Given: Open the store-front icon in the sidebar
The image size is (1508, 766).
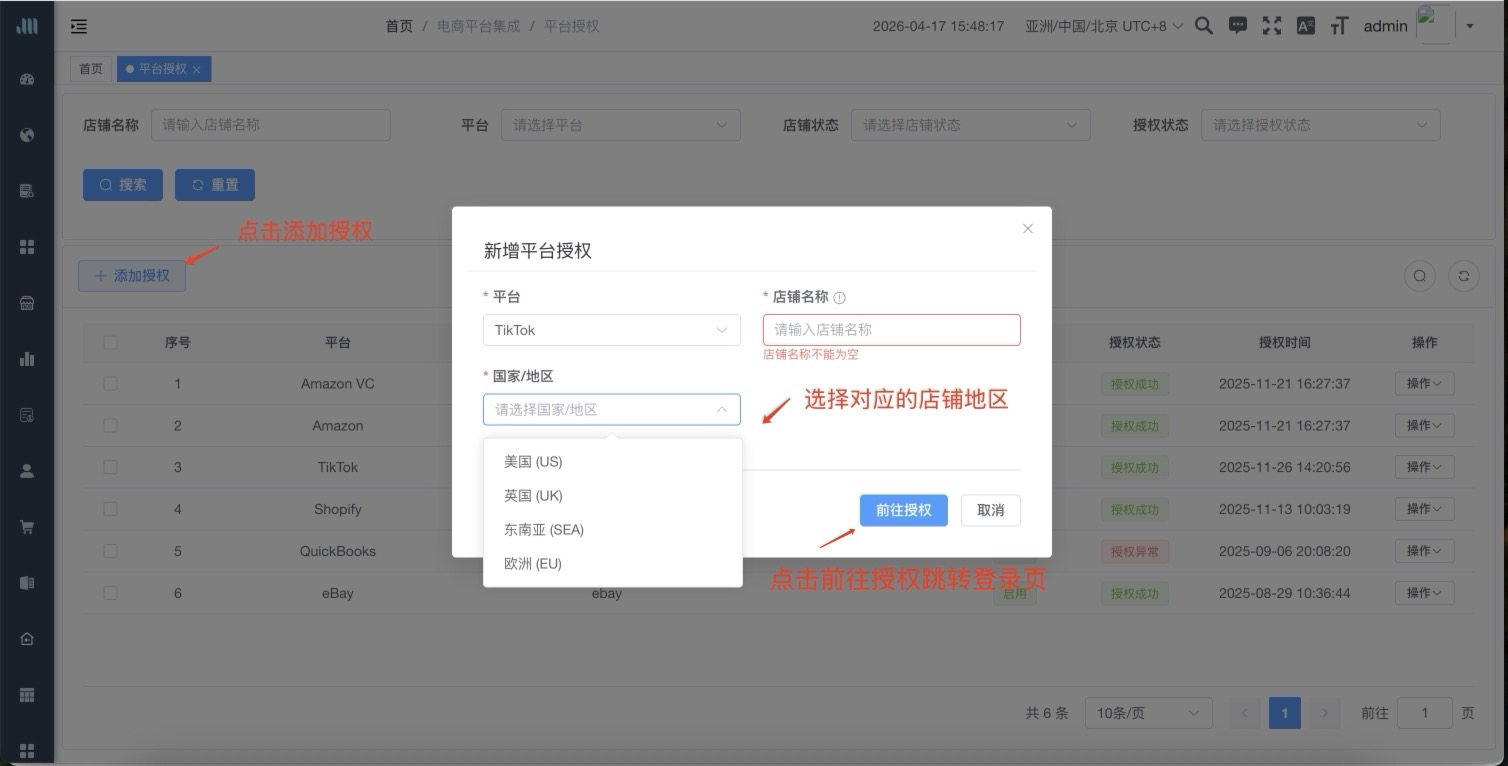Looking at the screenshot, I should (x=27, y=303).
